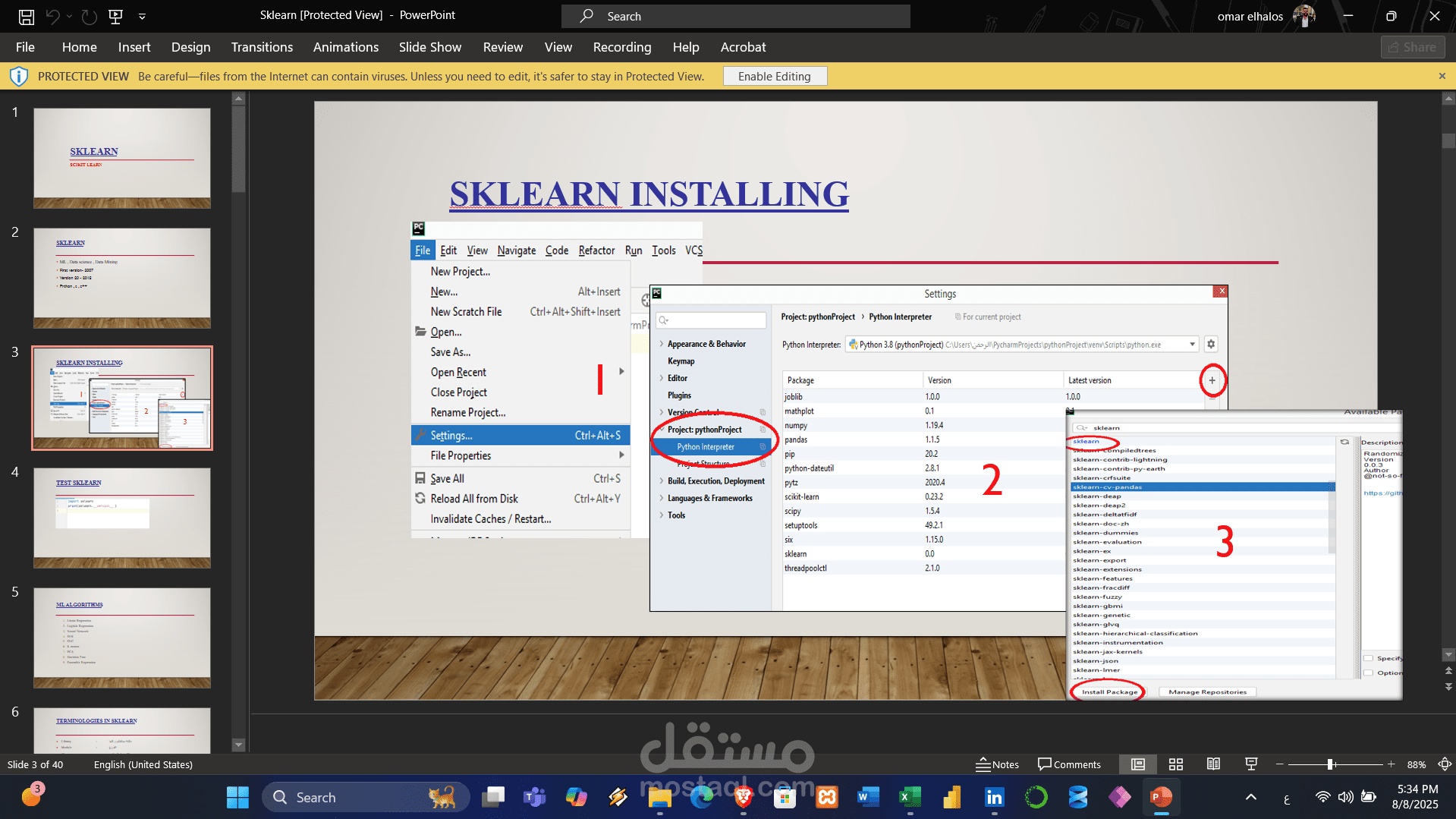Go to next slide using double-down arrow
Viewport: 1456px width, 819px height.
(1448, 686)
